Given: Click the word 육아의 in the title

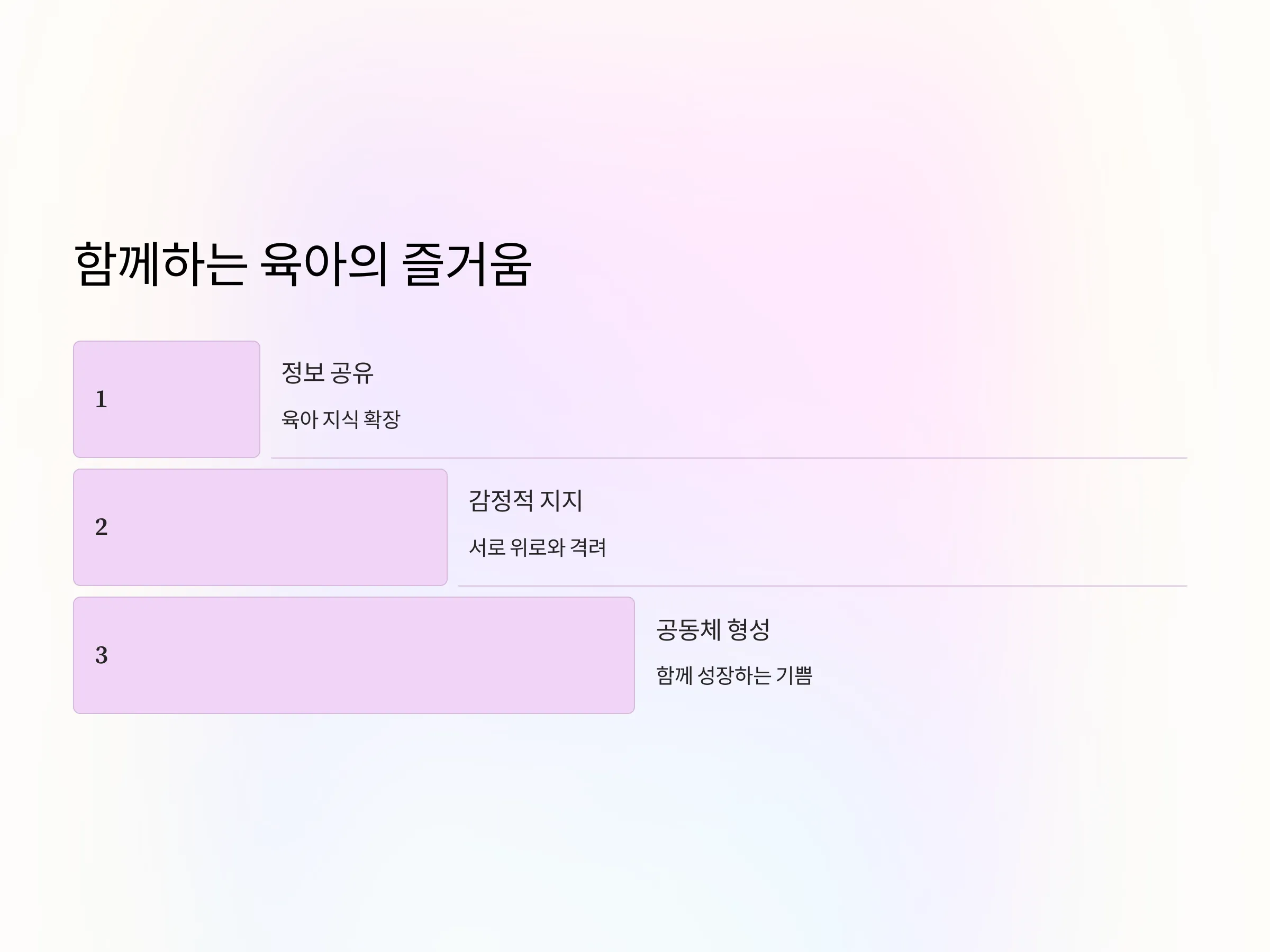Looking at the screenshot, I should pos(324,264).
